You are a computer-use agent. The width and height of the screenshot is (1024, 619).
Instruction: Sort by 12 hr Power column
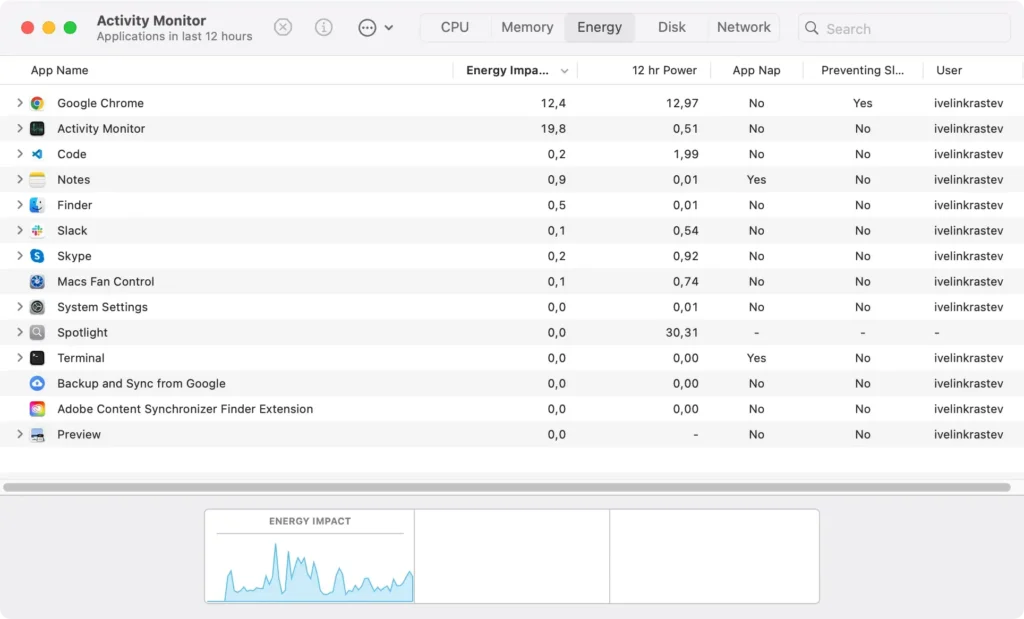pos(664,71)
